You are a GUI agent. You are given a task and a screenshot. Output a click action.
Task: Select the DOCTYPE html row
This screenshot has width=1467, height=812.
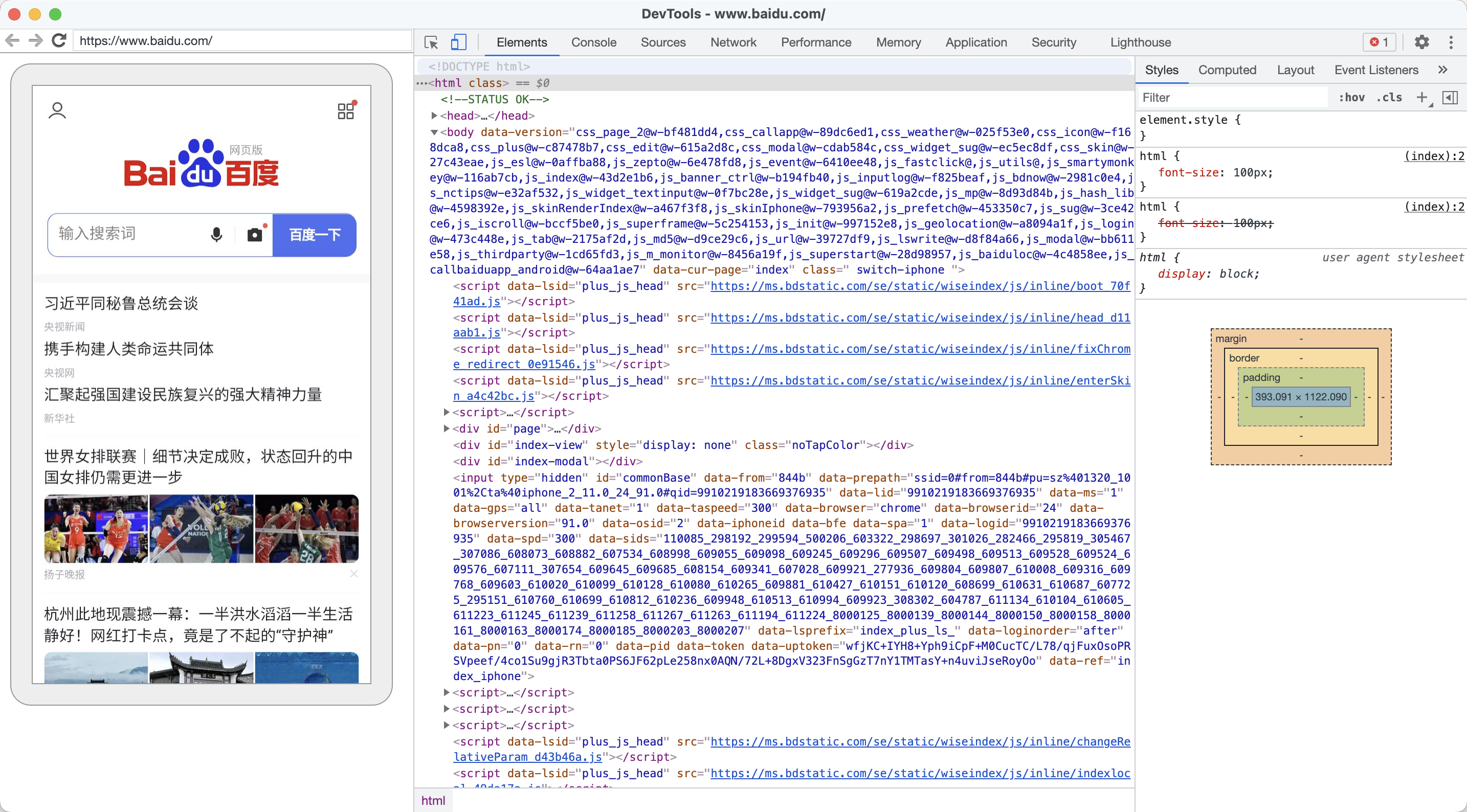click(x=774, y=66)
